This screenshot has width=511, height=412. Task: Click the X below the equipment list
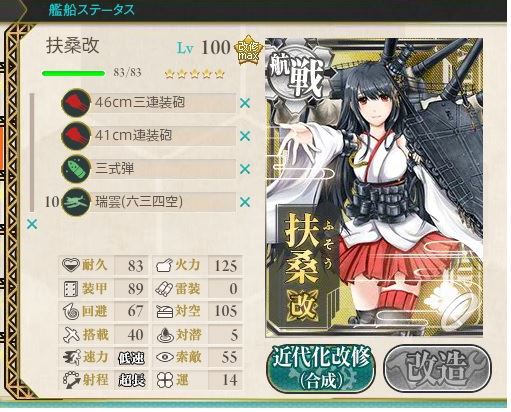[x=32, y=224]
